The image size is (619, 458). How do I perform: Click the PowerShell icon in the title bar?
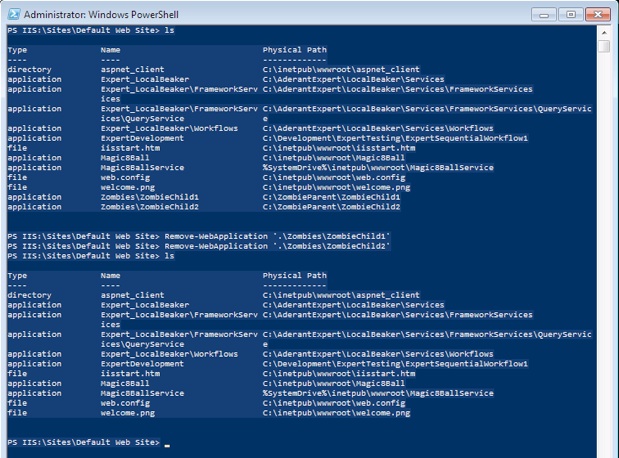coord(13,15)
